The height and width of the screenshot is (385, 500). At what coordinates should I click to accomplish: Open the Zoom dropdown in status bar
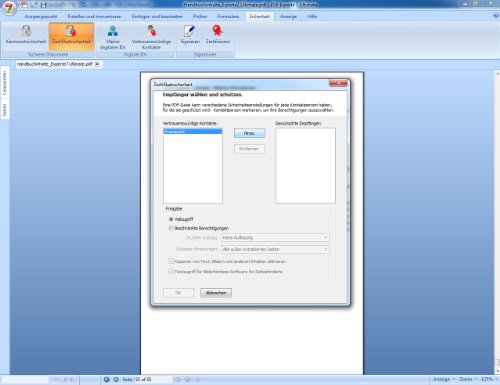pyautogui.click(x=467, y=379)
